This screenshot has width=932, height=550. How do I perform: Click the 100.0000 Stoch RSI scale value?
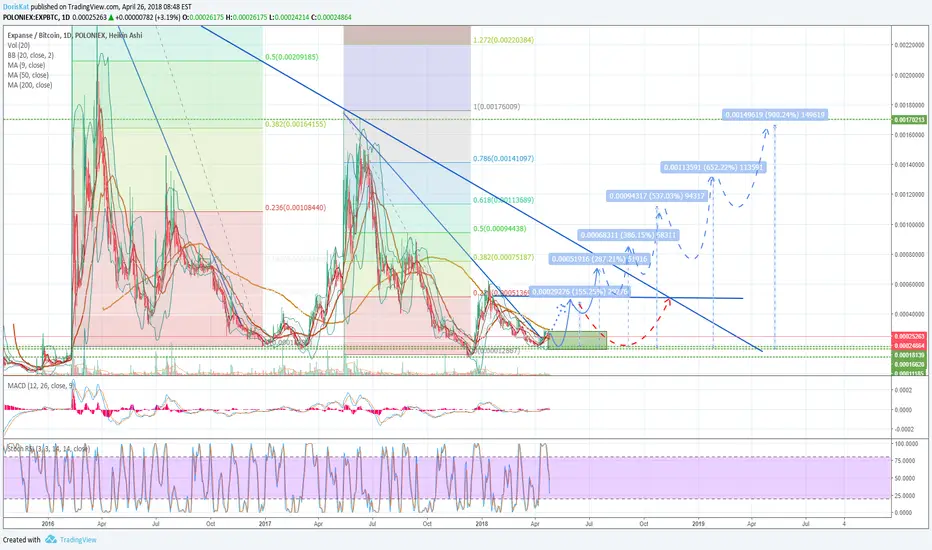coord(906,444)
